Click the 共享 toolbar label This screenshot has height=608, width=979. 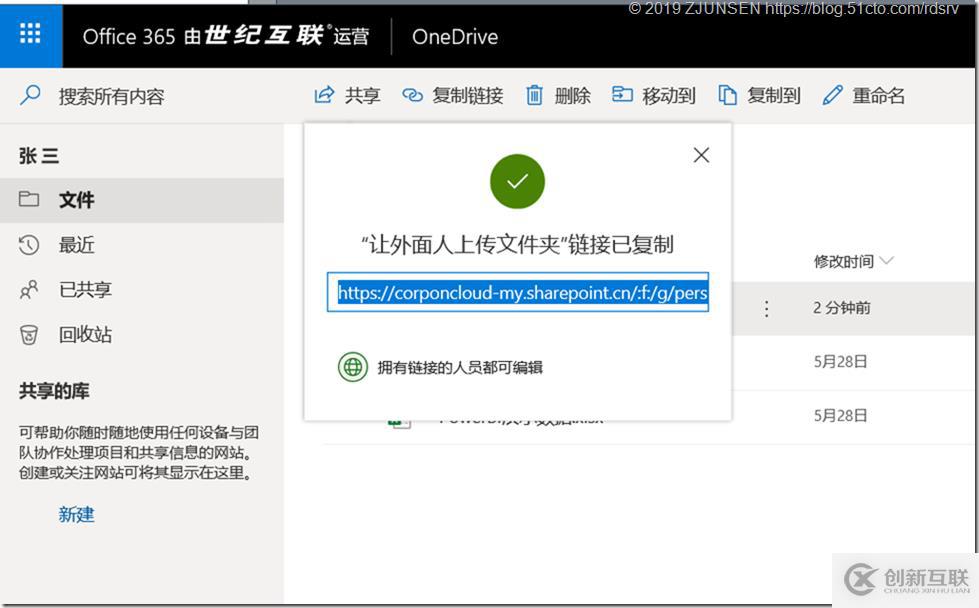pyautogui.click(x=362, y=96)
